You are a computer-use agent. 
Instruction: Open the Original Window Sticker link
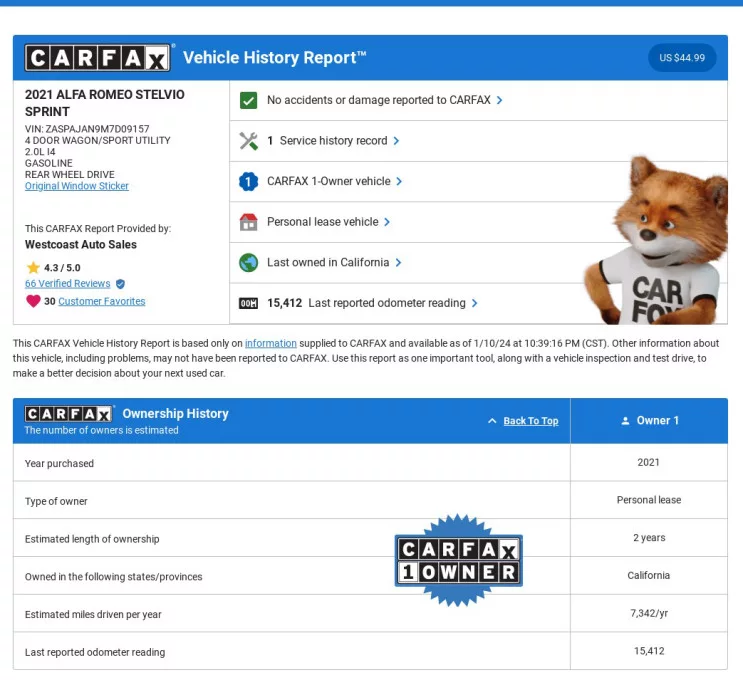point(77,186)
